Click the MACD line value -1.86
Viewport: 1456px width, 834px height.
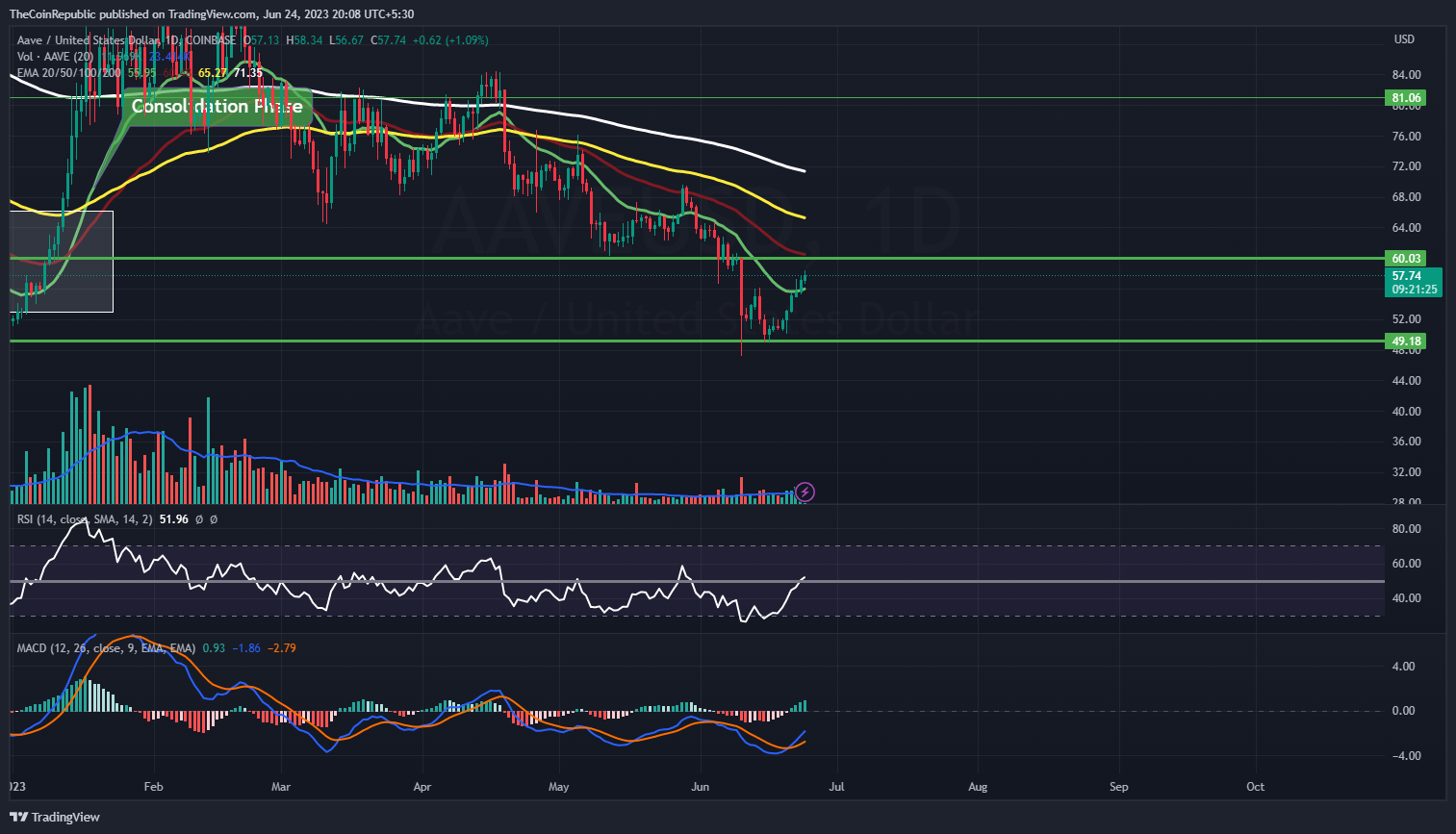pyautogui.click(x=247, y=648)
